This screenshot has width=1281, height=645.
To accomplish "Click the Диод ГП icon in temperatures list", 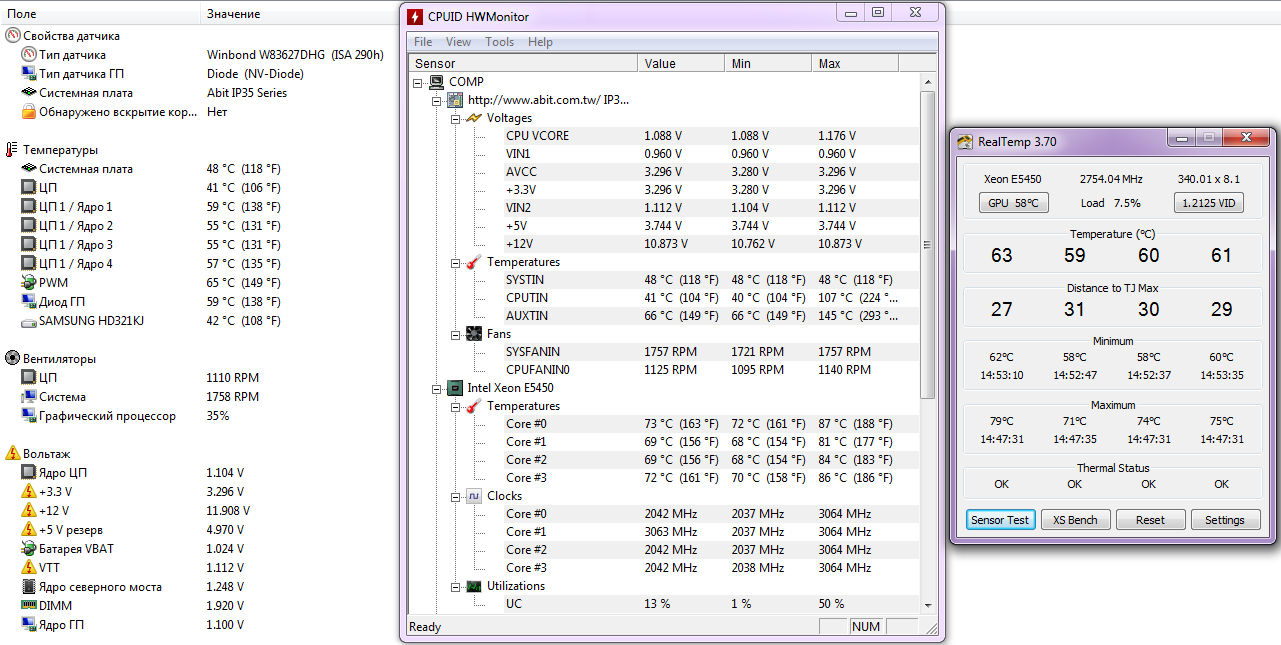I will [28, 302].
